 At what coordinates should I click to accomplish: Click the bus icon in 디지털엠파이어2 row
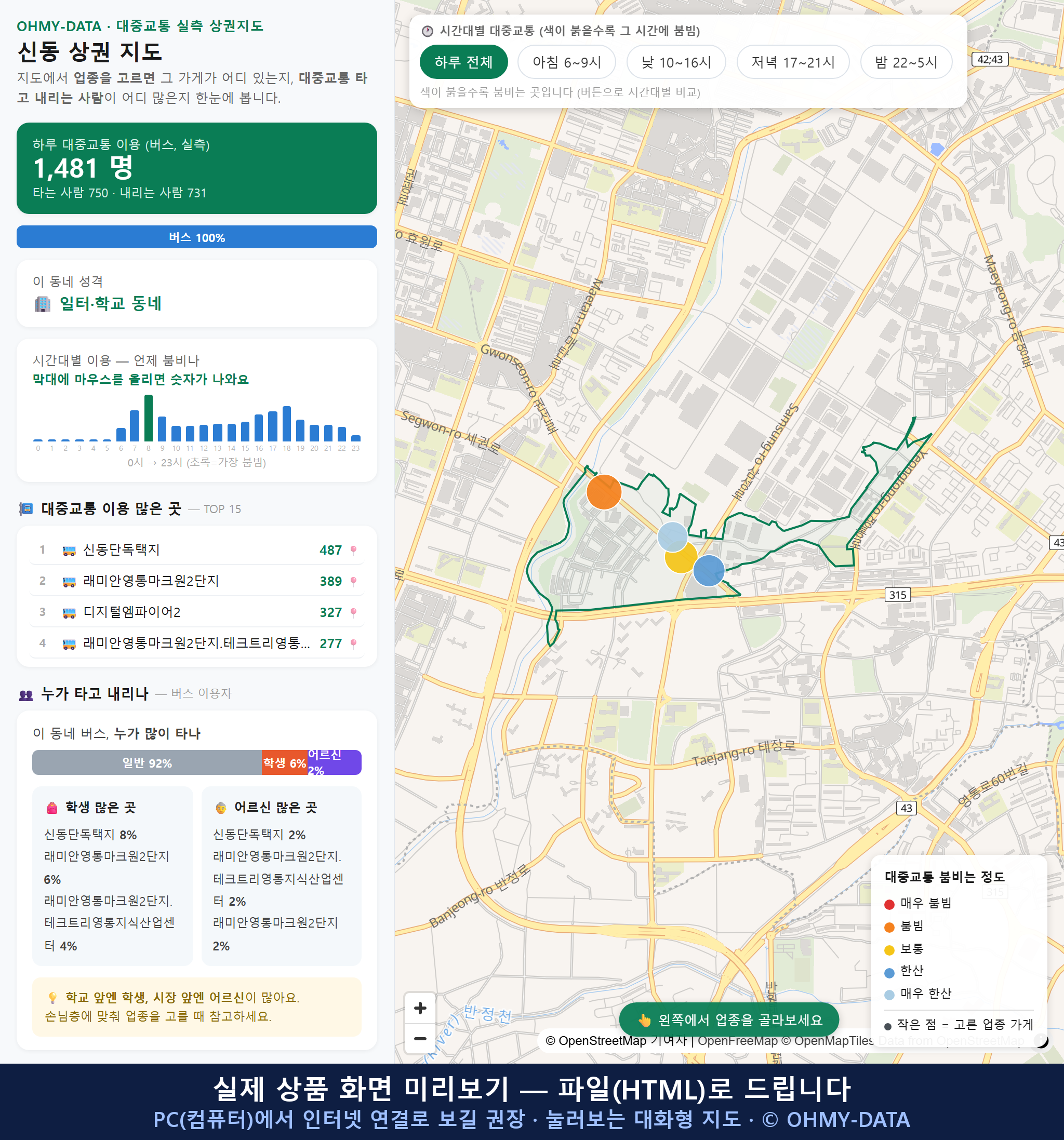pyautogui.click(x=69, y=613)
